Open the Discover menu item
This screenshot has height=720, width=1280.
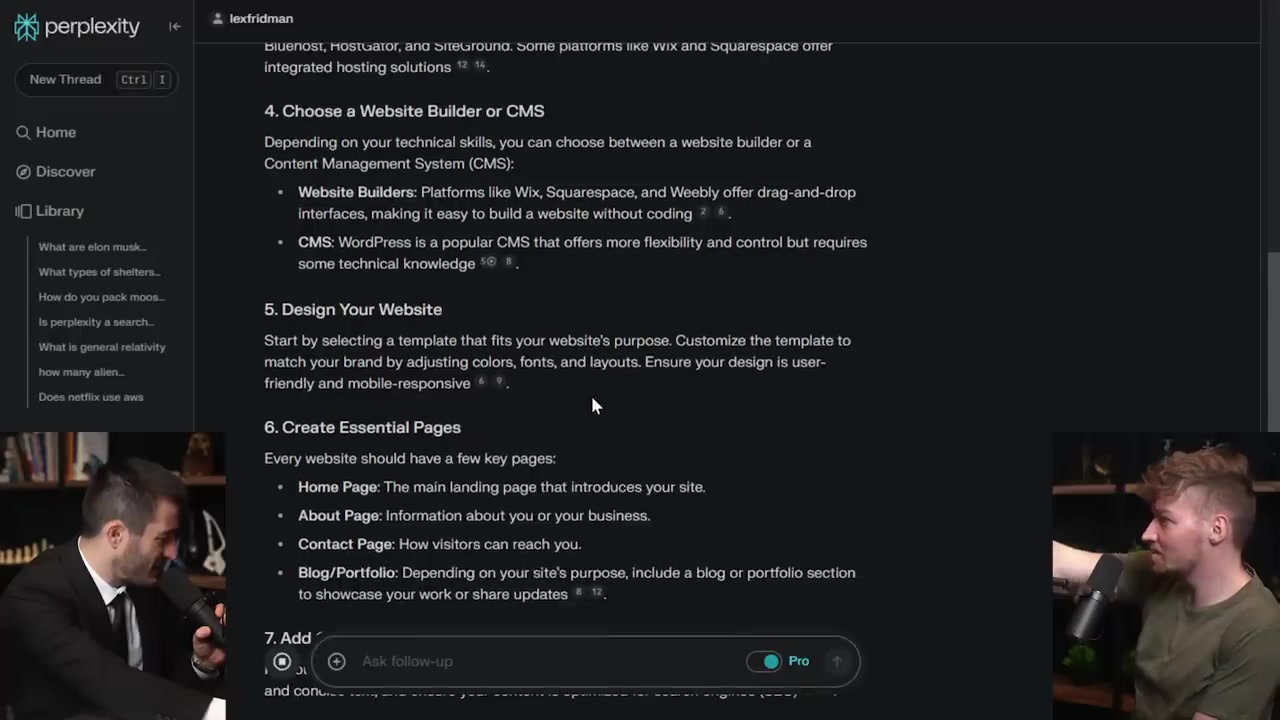click(66, 172)
